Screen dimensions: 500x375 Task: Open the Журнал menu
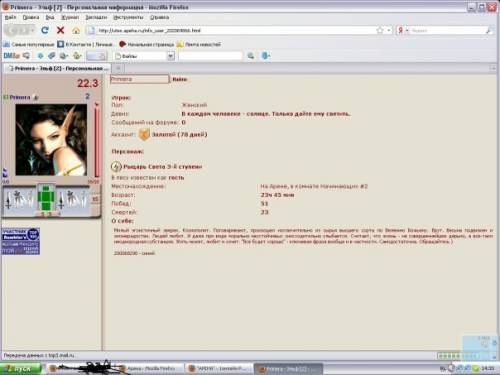click(x=70, y=17)
